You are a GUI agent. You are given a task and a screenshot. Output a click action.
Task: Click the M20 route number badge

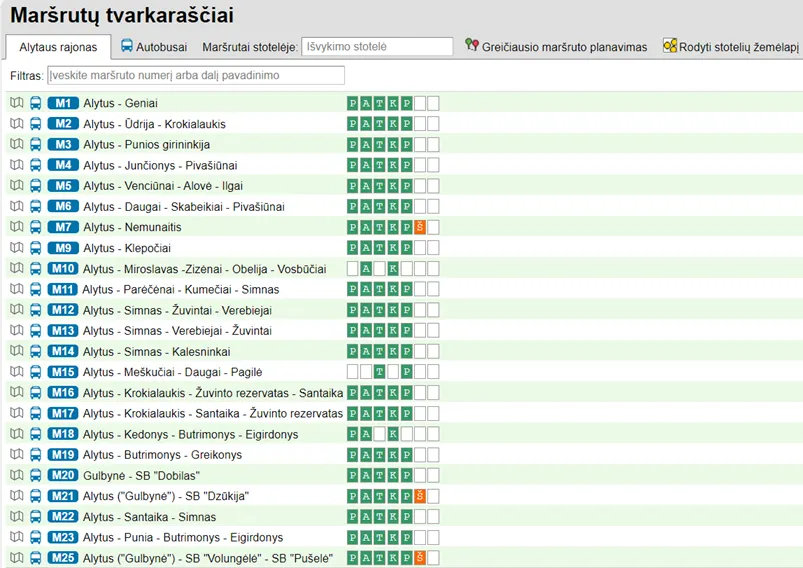[x=63, y=475]
